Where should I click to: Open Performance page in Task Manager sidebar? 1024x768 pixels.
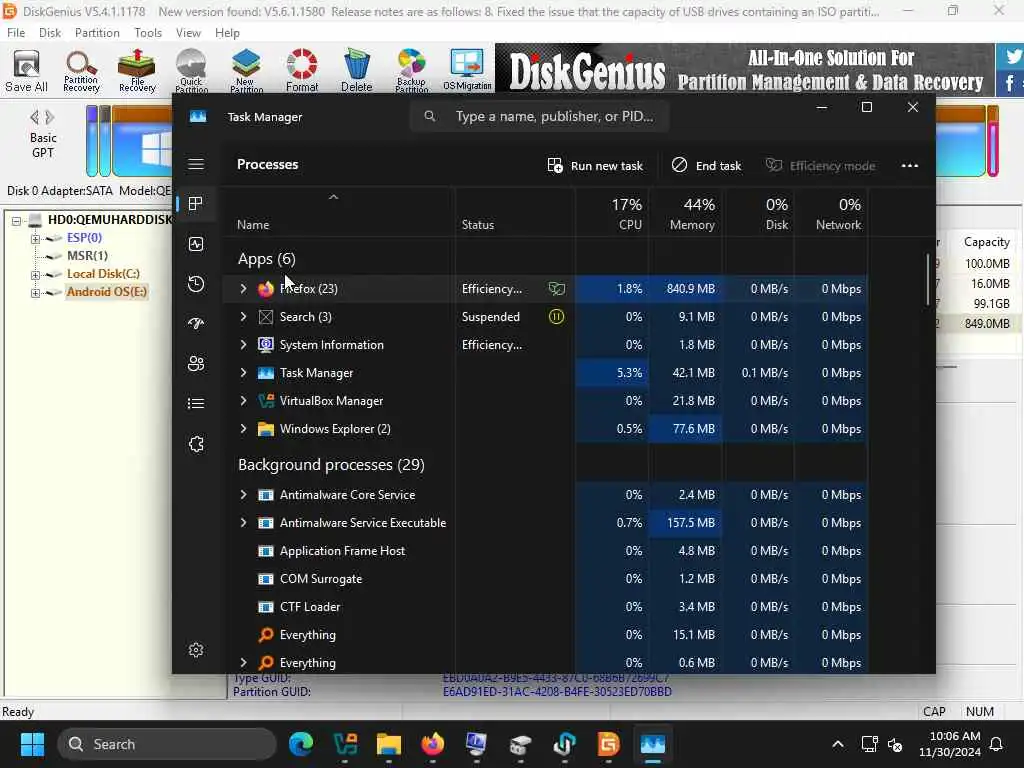click(196, 244)
